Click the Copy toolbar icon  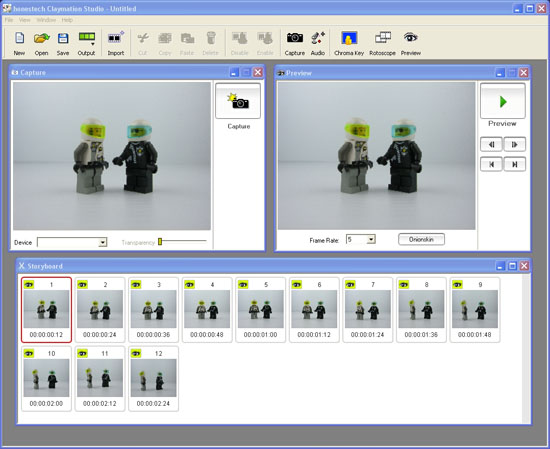click(x=165, y=38)
